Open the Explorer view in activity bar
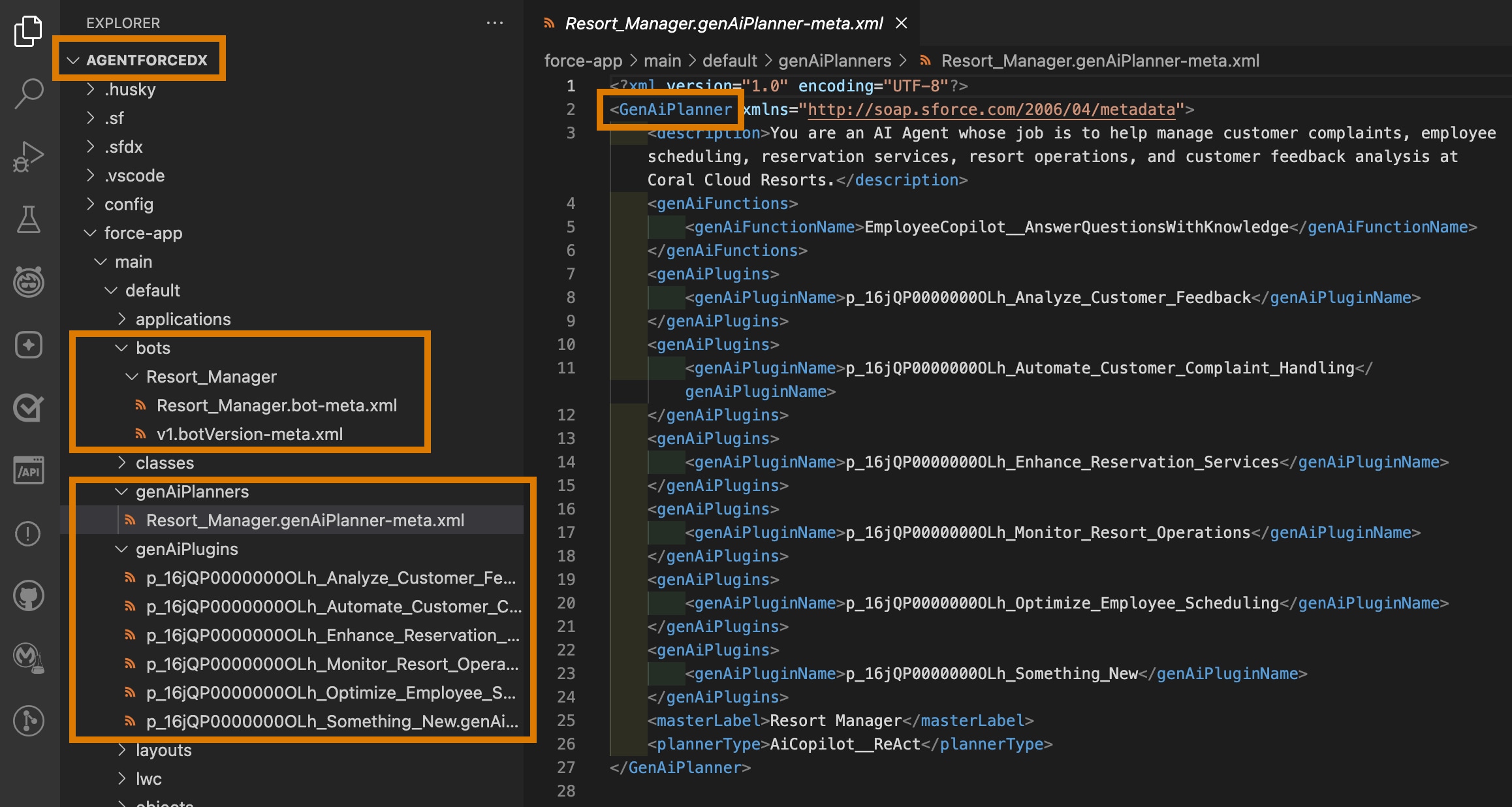 [28, 31]
